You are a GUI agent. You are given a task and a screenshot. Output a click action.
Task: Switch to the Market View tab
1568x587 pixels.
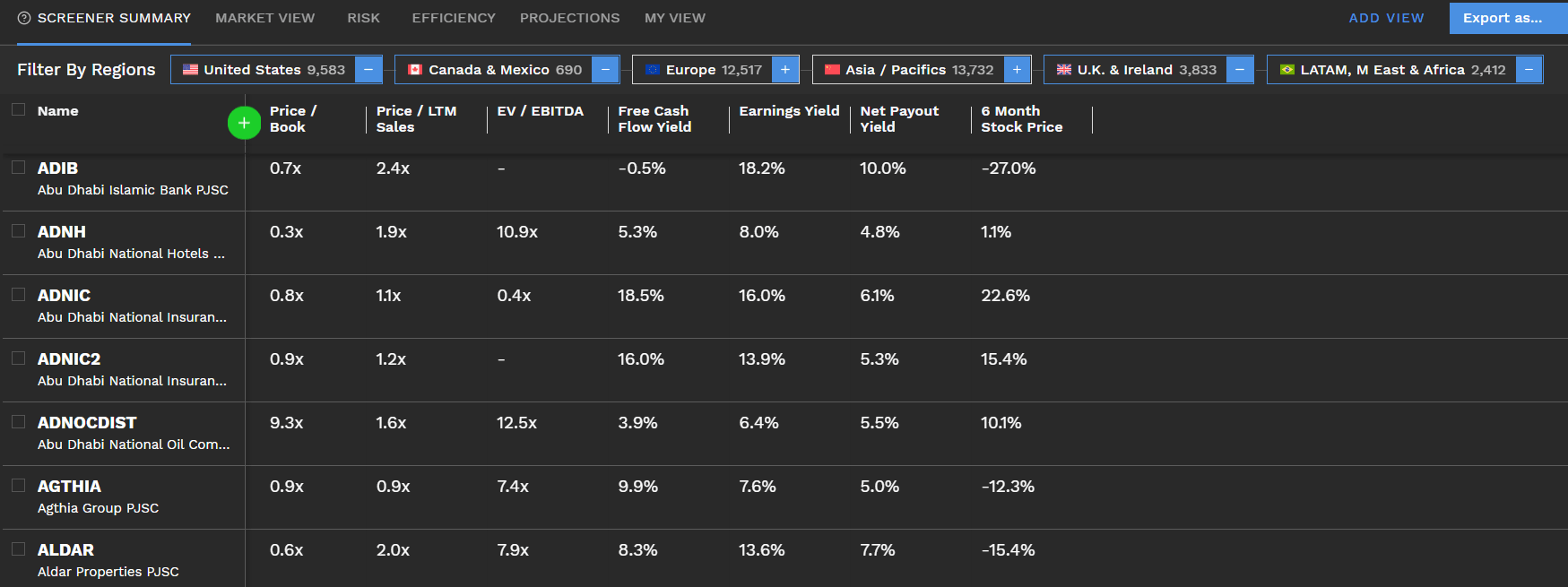point(265,18)
